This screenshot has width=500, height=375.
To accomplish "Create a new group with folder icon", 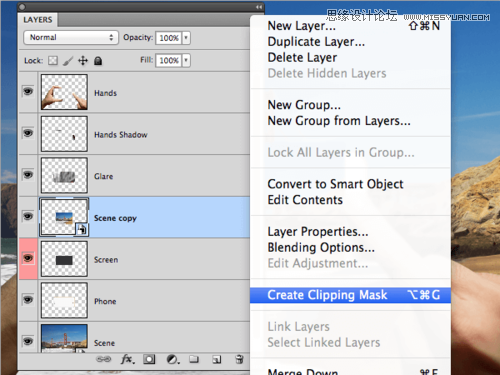I will pos(194,359).
